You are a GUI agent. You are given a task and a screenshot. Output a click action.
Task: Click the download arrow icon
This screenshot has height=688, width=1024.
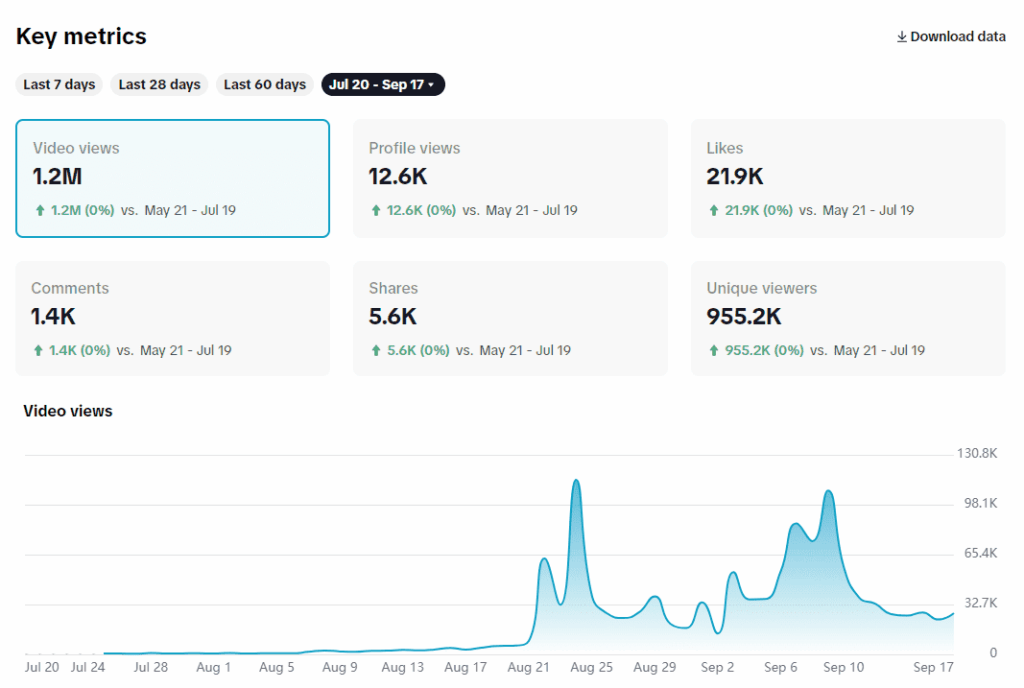901,37
